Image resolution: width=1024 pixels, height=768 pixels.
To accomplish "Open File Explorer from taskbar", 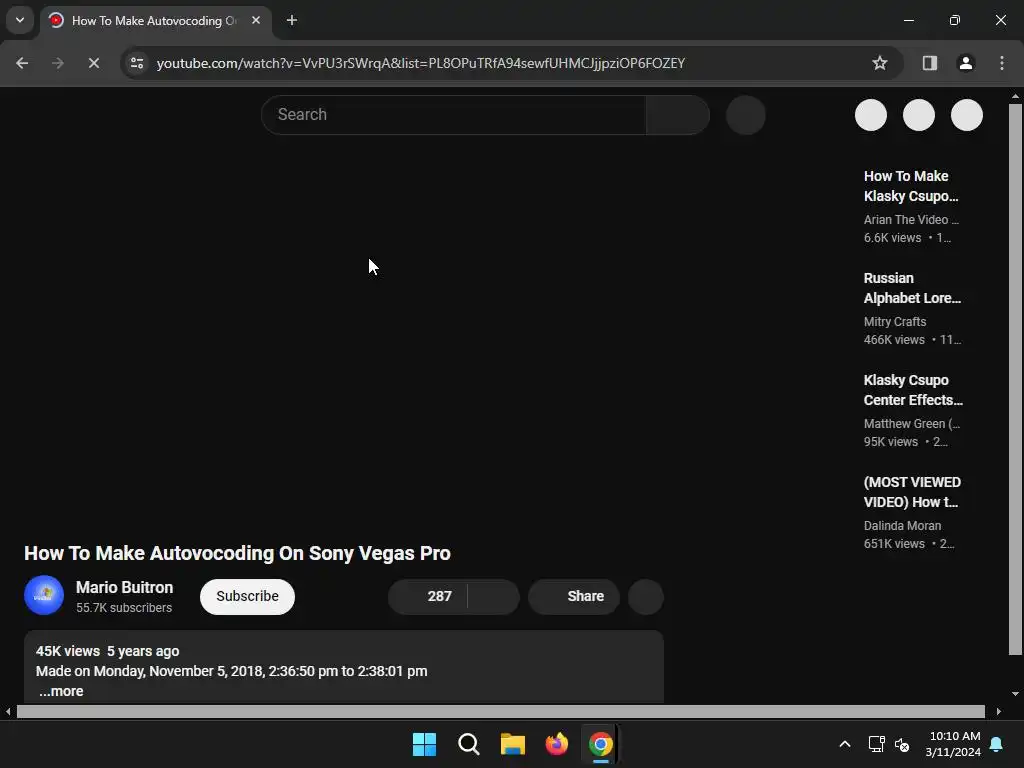I will point(513,744).
